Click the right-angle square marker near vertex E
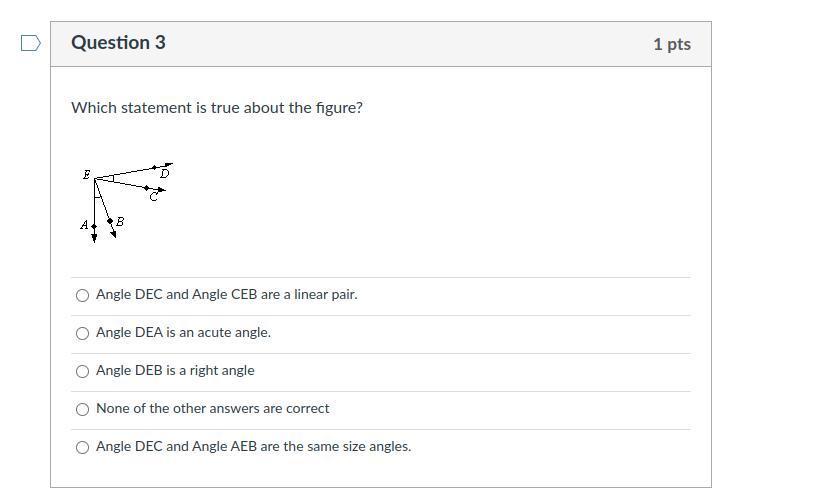 pyautogui.click(x=110, y=179)
